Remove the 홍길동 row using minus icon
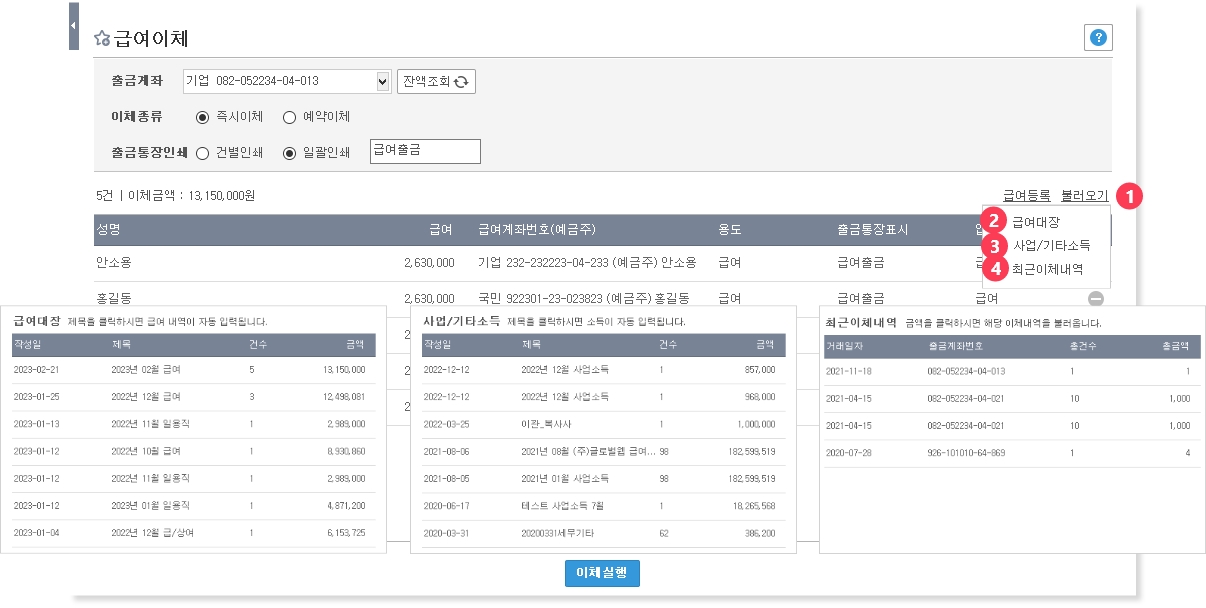Viewport: 1206px width, 608px height. [1096, 298]
